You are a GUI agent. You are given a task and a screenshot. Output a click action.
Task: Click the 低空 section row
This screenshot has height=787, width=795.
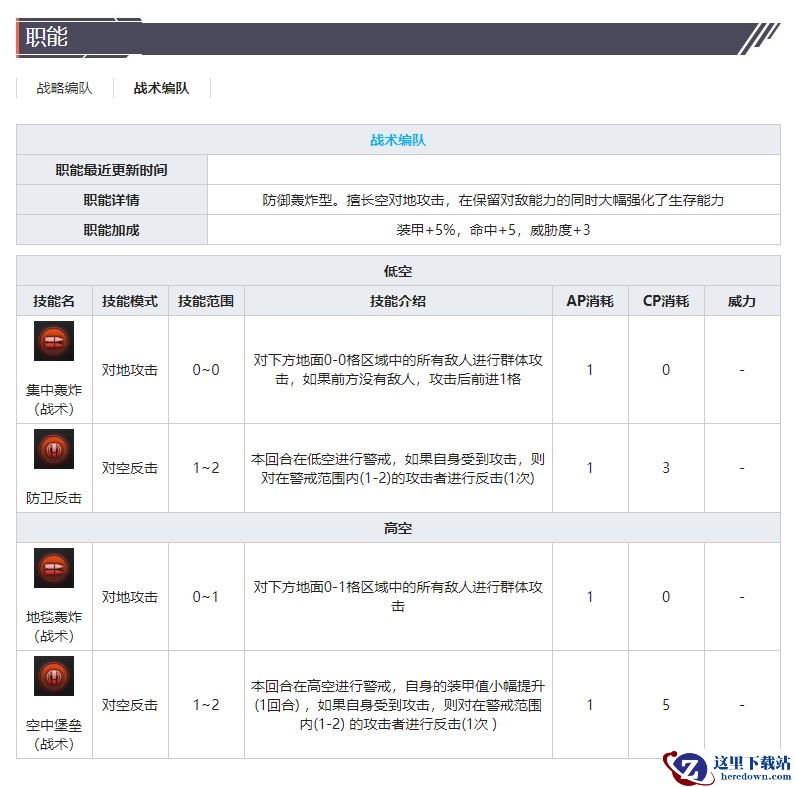[x=398, y=271]
